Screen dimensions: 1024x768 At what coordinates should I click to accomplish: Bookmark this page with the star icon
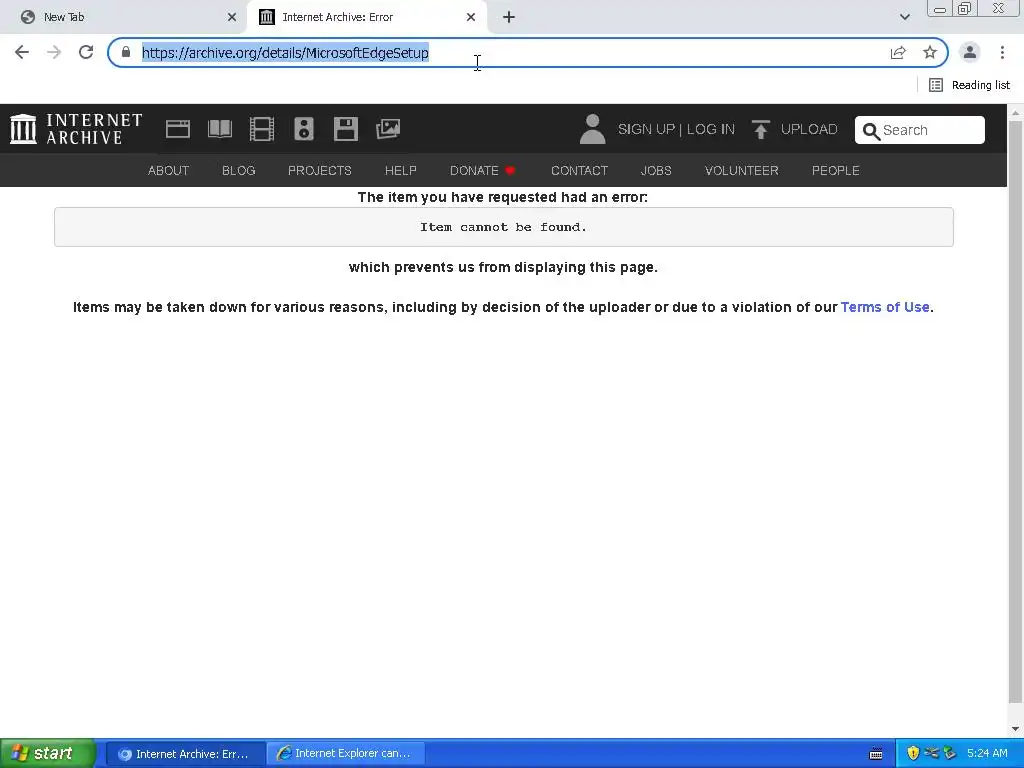(x=930, y=52)
